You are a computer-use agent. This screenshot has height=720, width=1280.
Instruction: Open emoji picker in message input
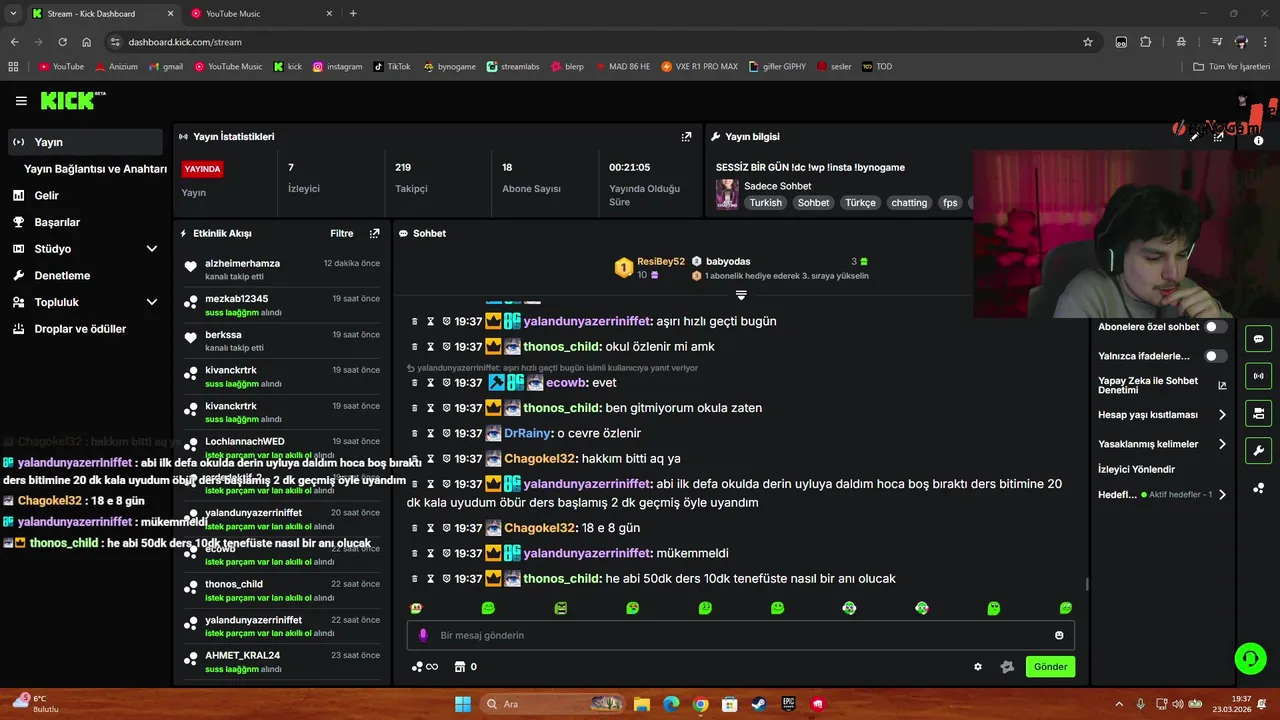[1059, 635]
